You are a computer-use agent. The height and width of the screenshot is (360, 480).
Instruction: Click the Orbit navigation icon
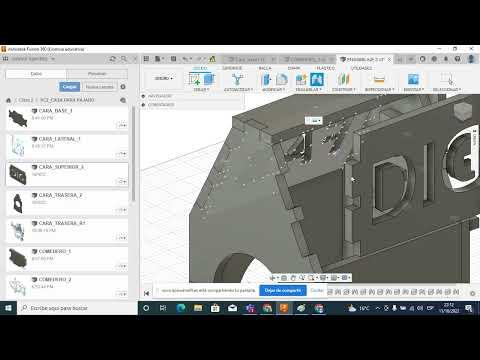coord(273,278)
